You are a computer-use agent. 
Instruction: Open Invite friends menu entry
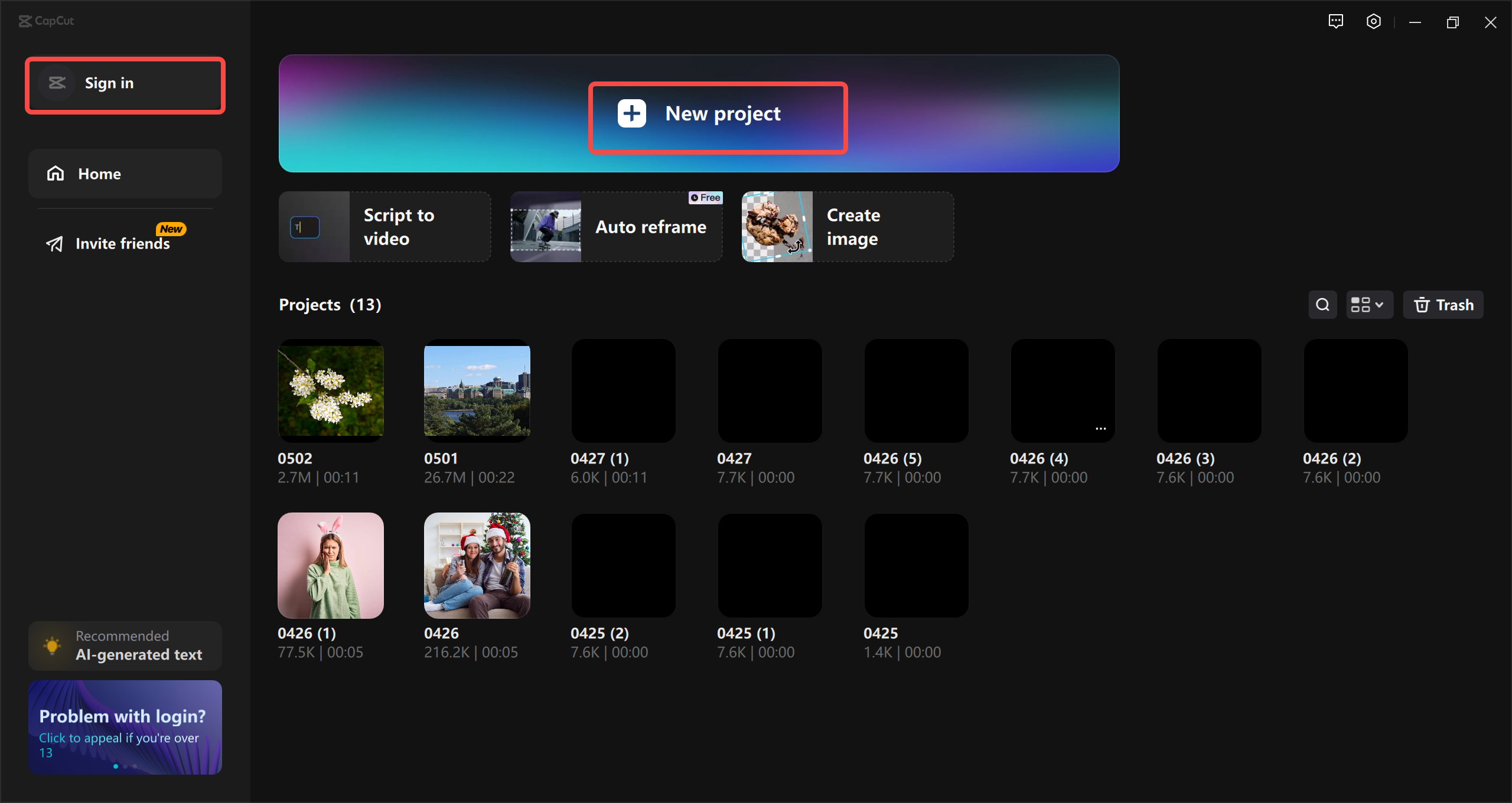coord(123,244)
